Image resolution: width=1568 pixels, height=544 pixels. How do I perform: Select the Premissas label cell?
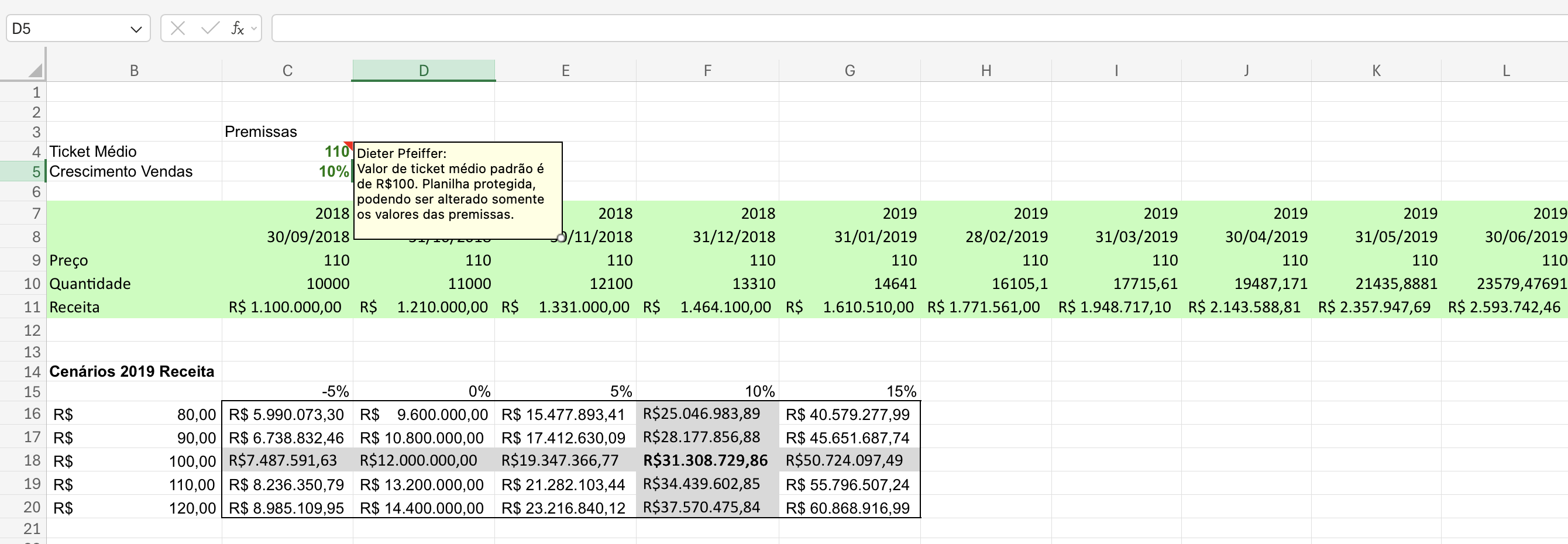(x=287, y=132)
